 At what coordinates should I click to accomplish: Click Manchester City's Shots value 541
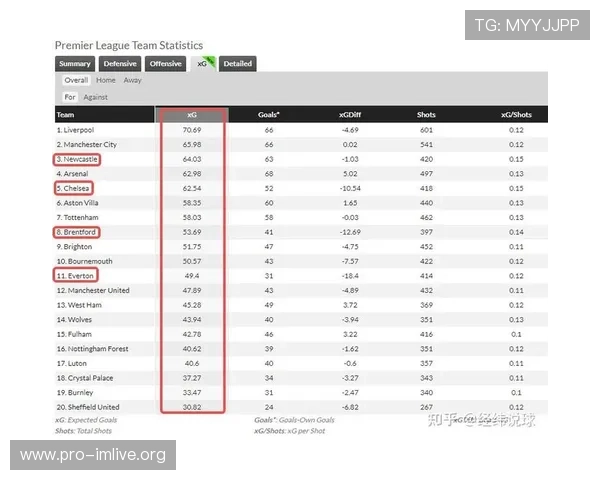coord(426,145)
